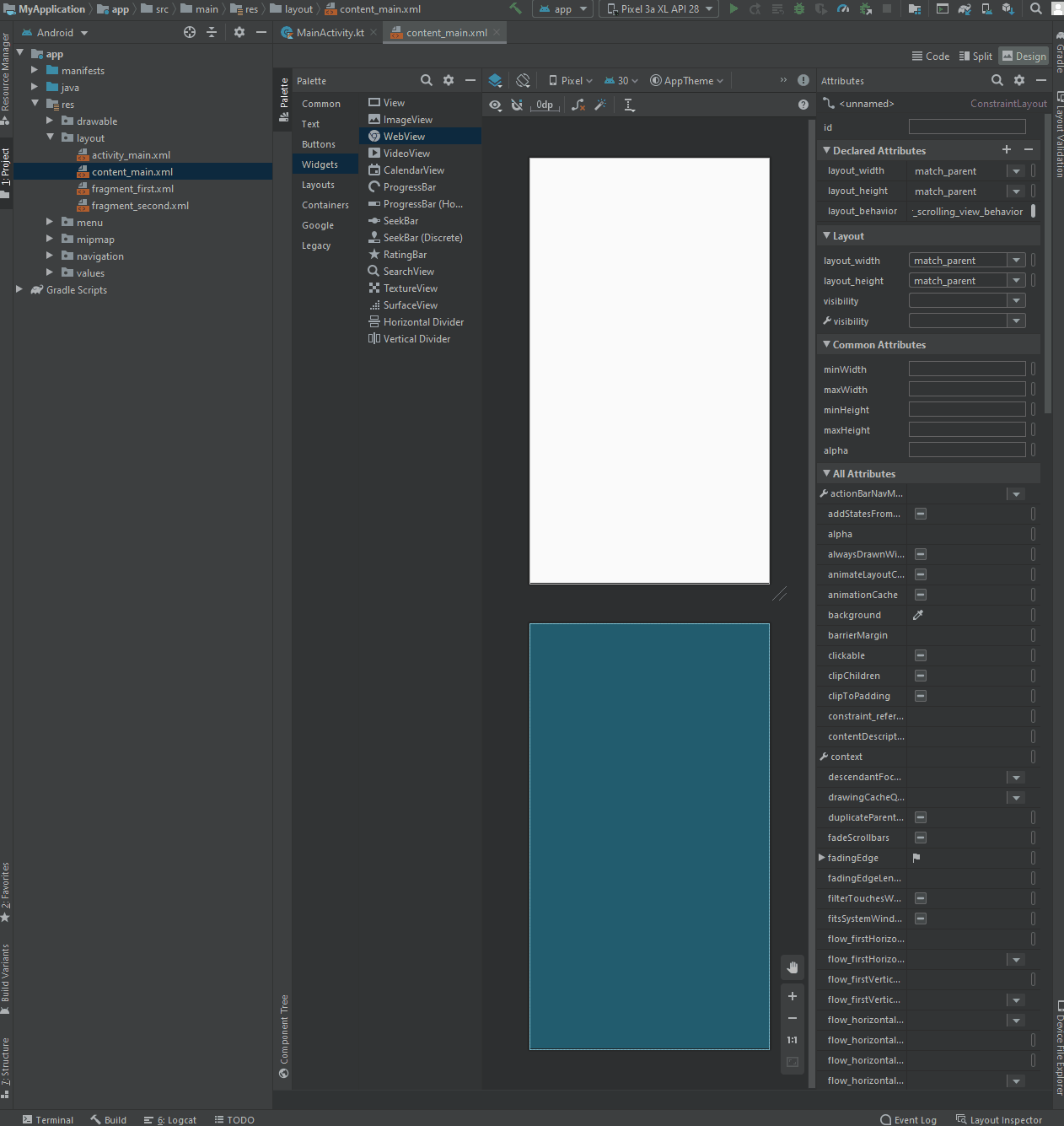Screen dimensions: 1064x1126
Task: Run the app with the green play icon
Action: [734, 8]
